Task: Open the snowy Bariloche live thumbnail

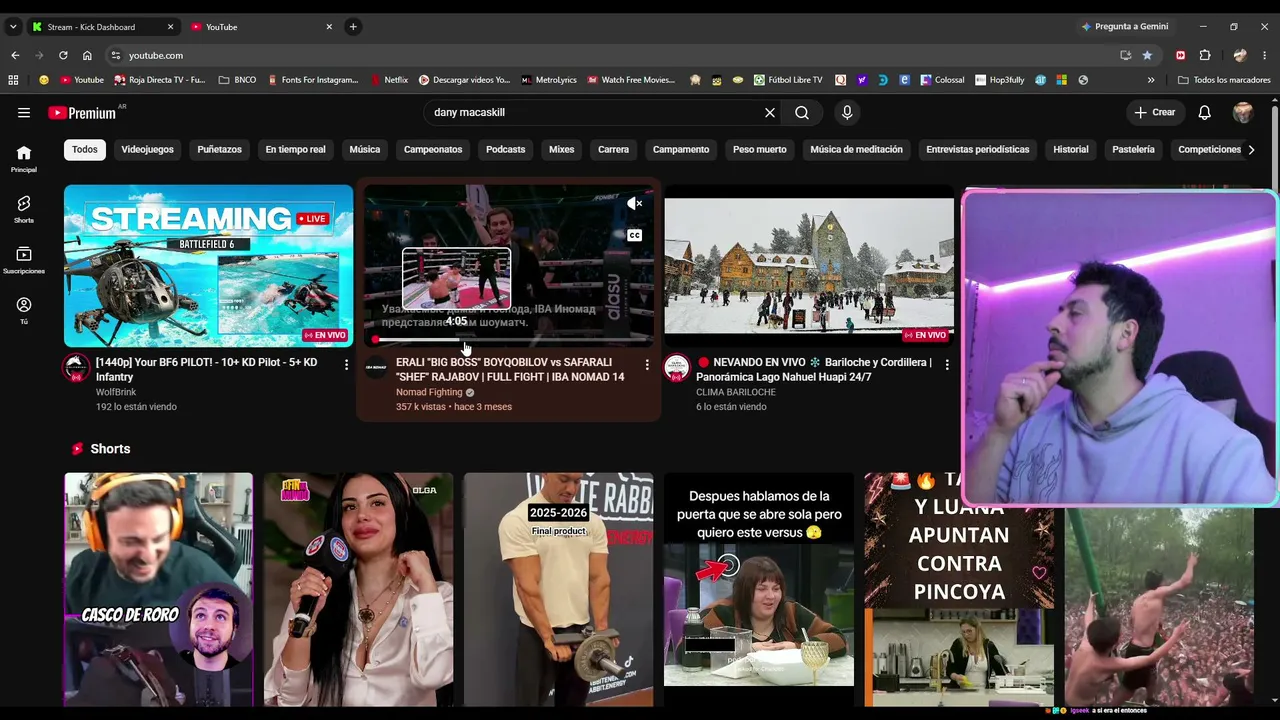Action: (x=809, y=266)
